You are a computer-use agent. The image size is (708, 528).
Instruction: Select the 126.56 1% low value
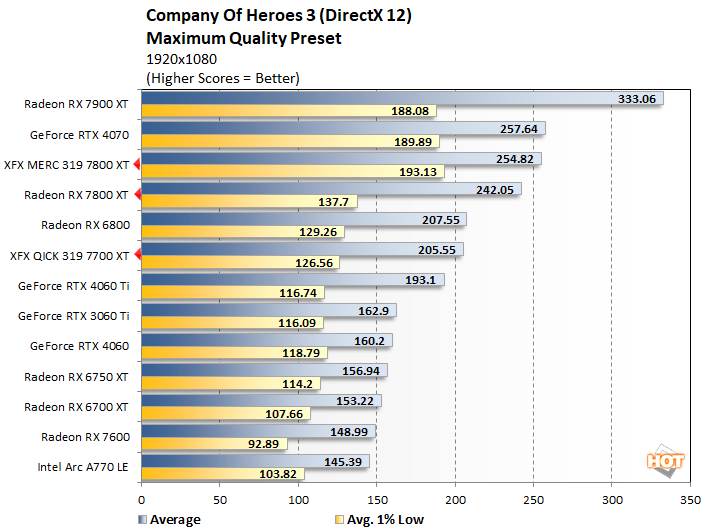tap(314, 263)
